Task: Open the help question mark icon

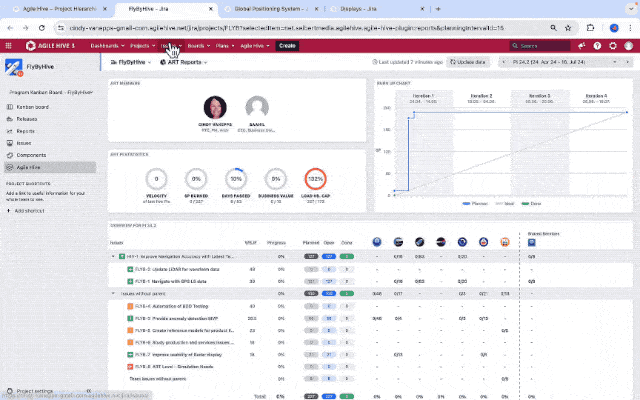Action: coord(597,46)
